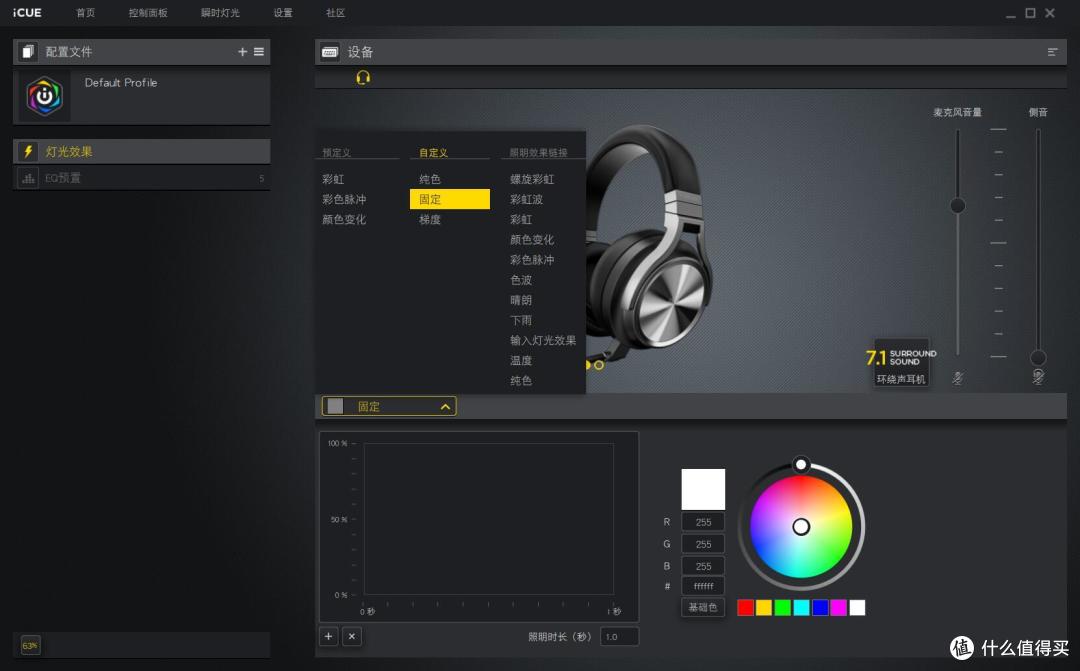Select the yellow basic color swatch
Image resolution: width=1080 pixels, height=671 pixels.
(x=764, y=607)
